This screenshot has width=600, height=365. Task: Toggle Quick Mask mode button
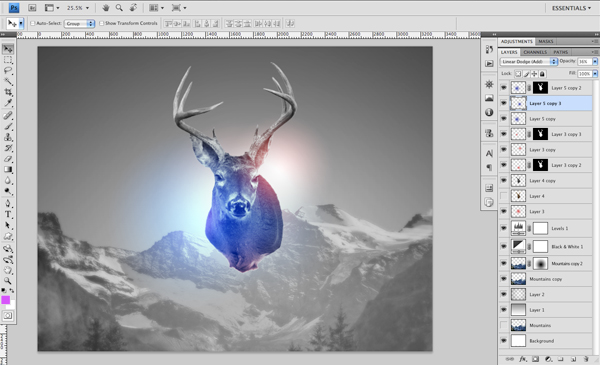(8, 316)
